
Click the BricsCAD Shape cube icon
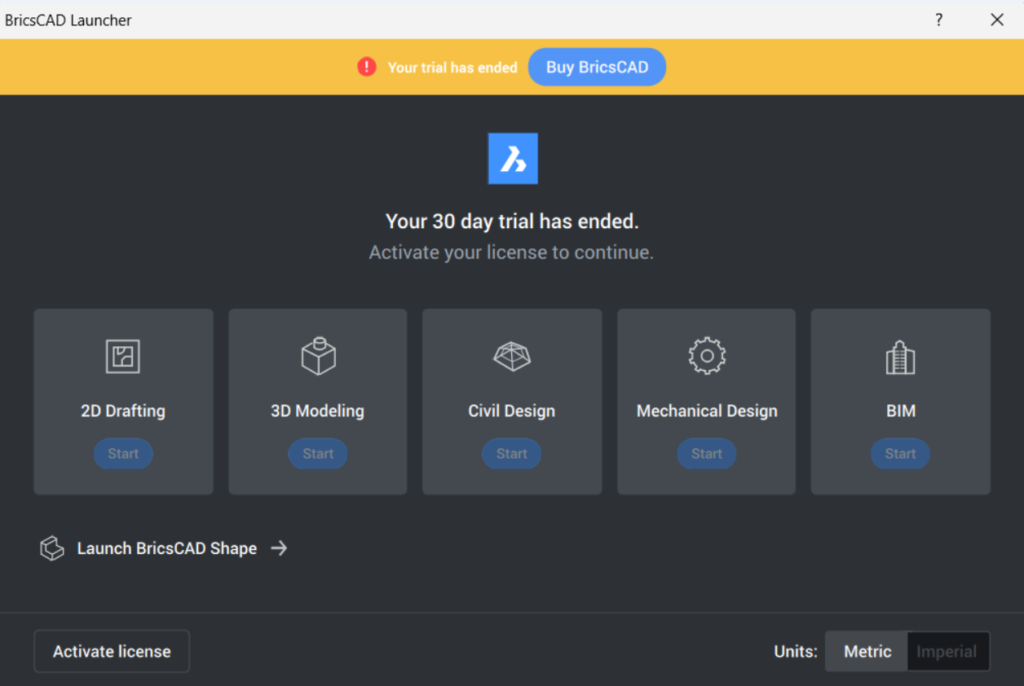(52, 548)
